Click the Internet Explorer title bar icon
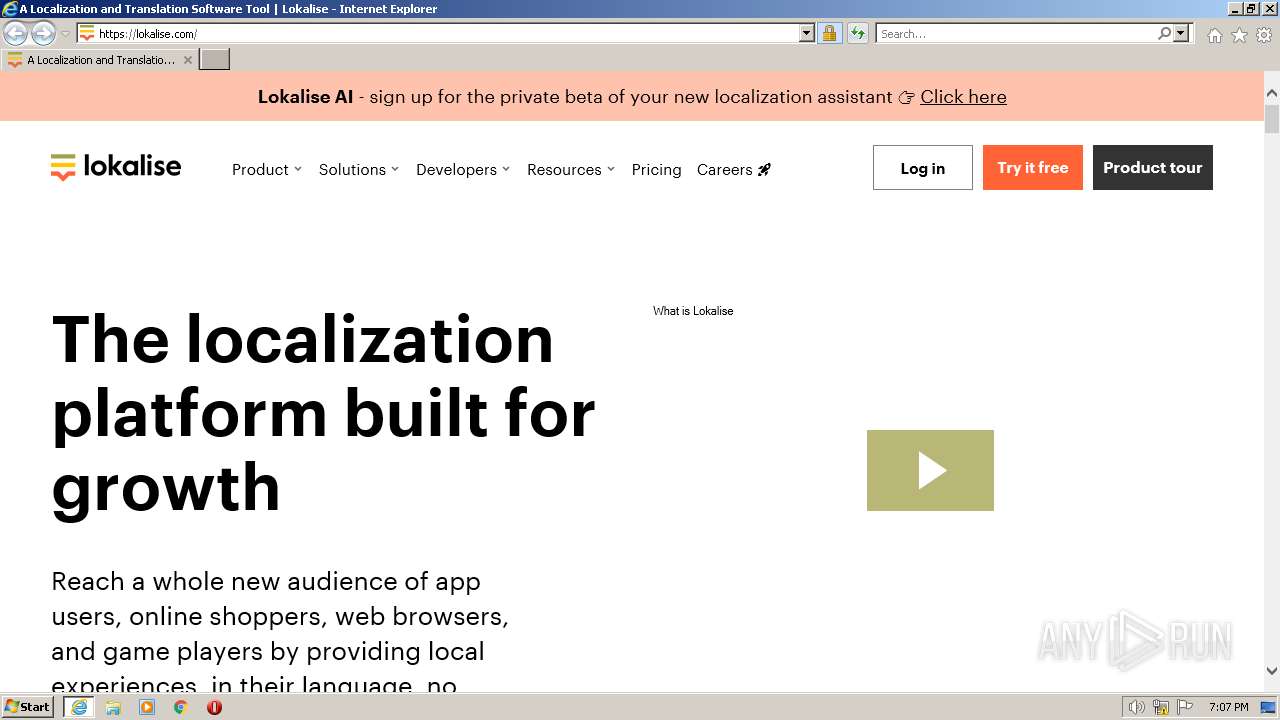Screen dimensions: 1280x720 (10, 9)
